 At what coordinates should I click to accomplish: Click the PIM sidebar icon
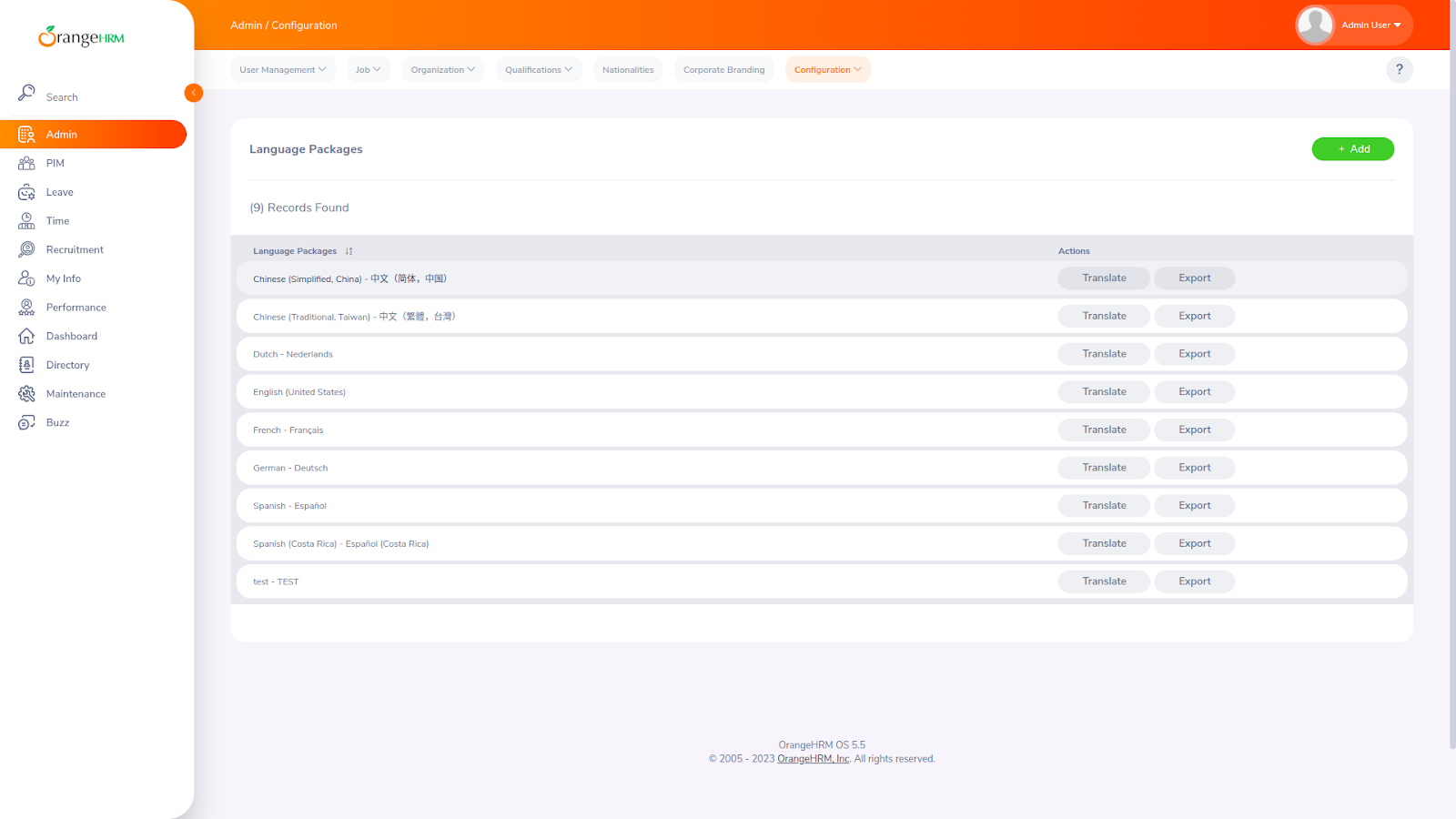tap(26, 164)
